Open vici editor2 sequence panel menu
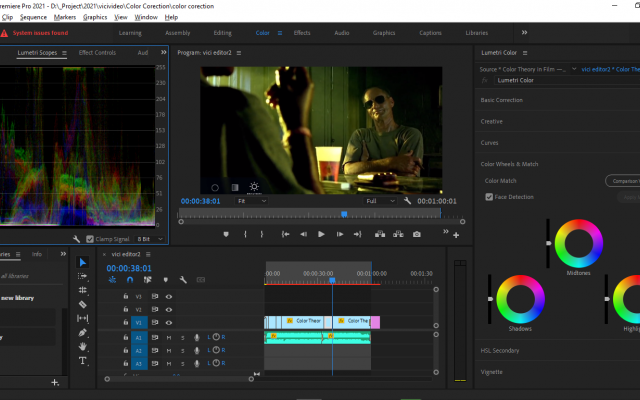Screen dimensions: 640x400 [x=148, y=254]
